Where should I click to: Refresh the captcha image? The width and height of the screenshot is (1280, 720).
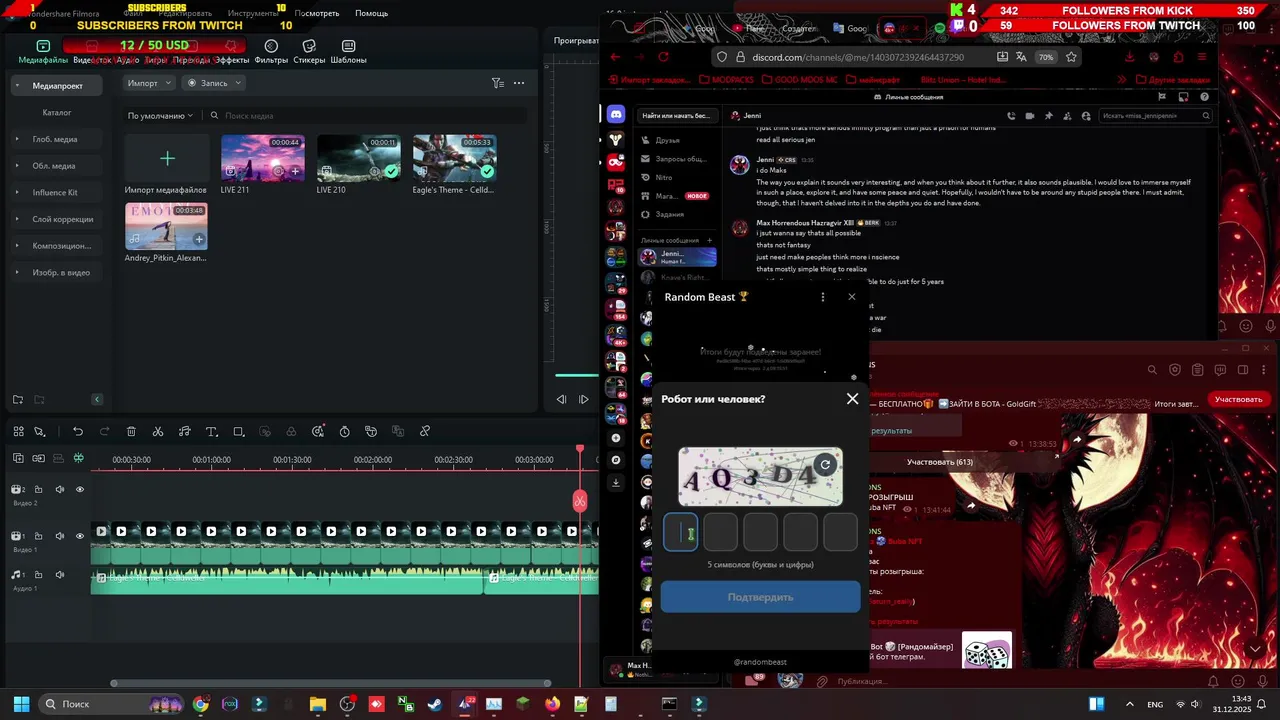825,464
